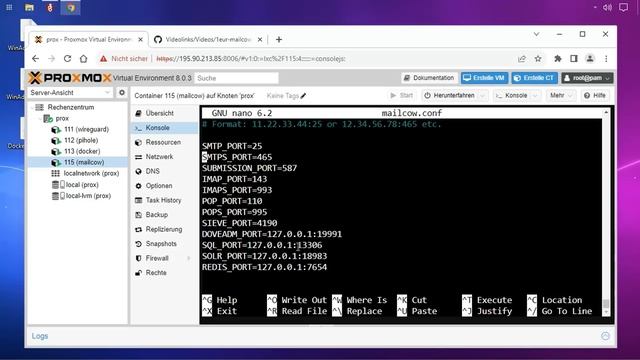640x360 pixels.
Task: Select container 112 (pihole)
Action: pyautogui.click(x=81, y=140)
